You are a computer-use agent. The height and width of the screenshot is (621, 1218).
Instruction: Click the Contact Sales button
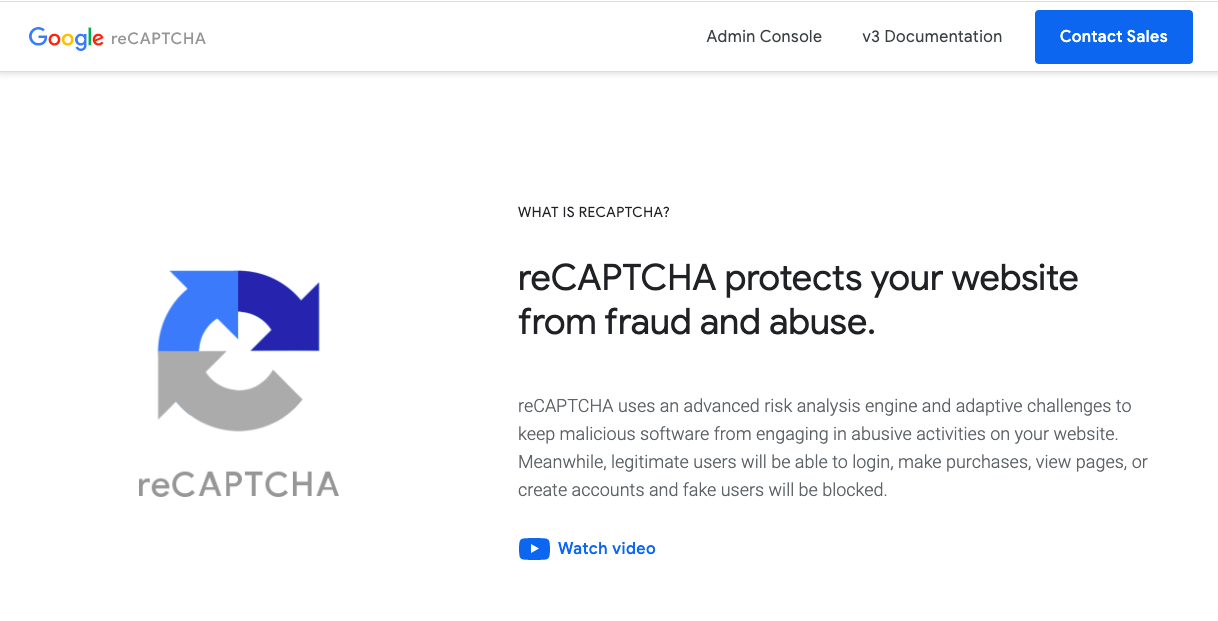[x=1114, y=37]
